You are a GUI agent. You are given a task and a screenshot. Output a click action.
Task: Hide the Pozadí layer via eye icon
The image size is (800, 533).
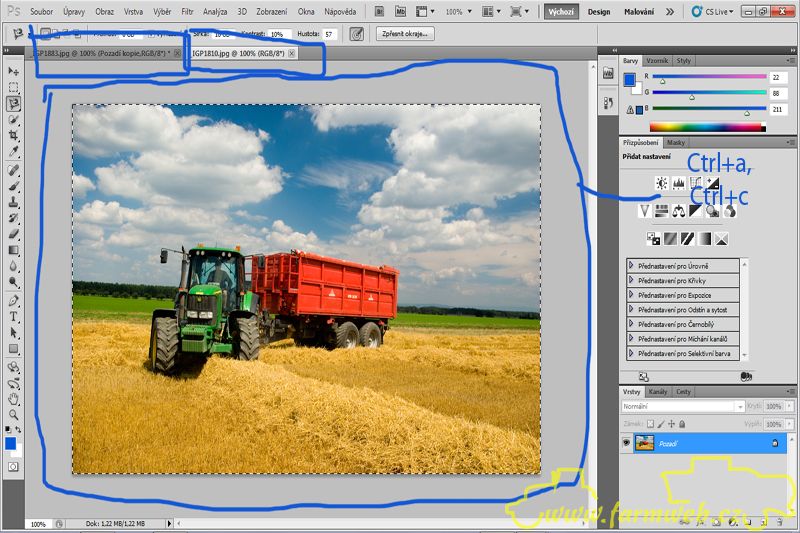(x=627, y=442)
